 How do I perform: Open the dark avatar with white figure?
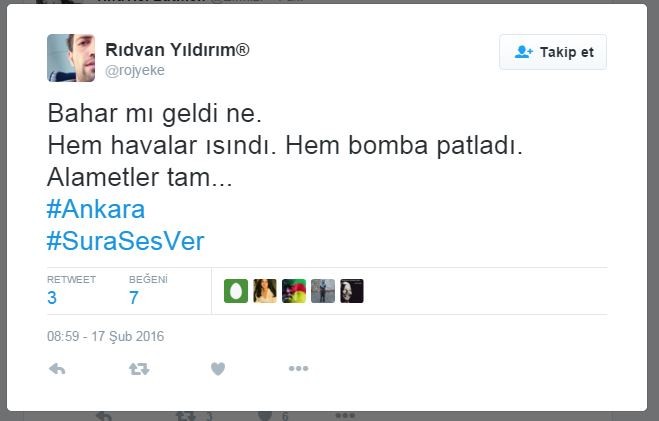tap(352, 291)
